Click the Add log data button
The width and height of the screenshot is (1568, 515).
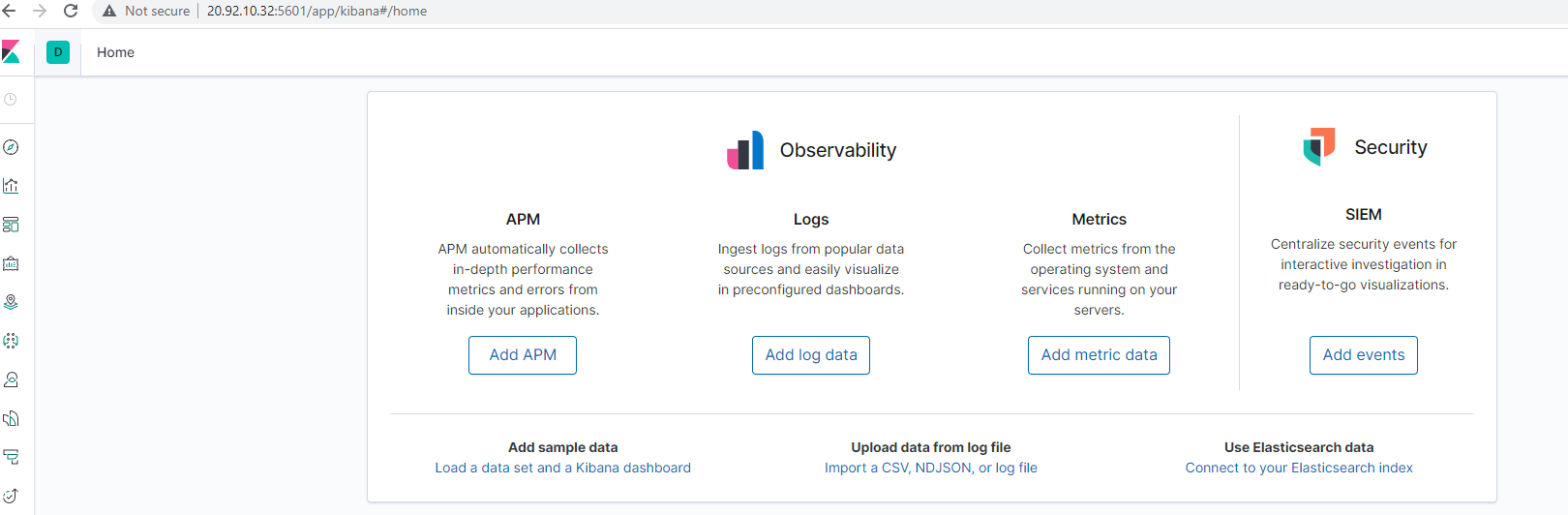[x=811, y=355]
